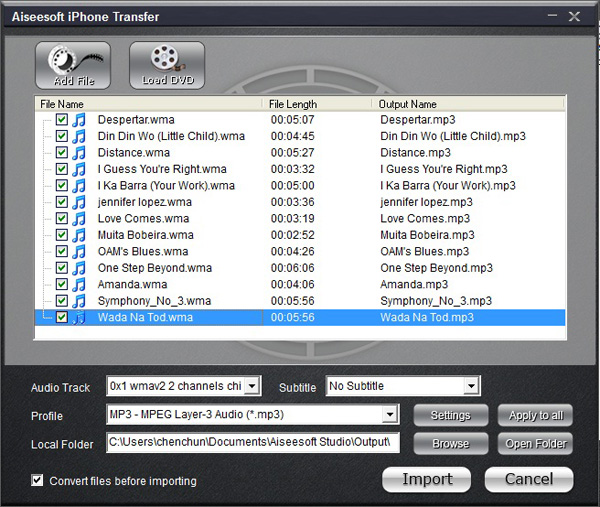This screenshot has width=600, height=507.
Task: Click output name OAM's Blues.mp3
Action: (424, 251)
